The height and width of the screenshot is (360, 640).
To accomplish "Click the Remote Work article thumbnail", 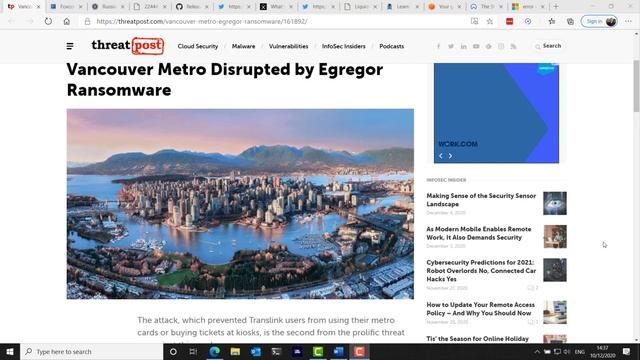I will click(x=555, y=237).
